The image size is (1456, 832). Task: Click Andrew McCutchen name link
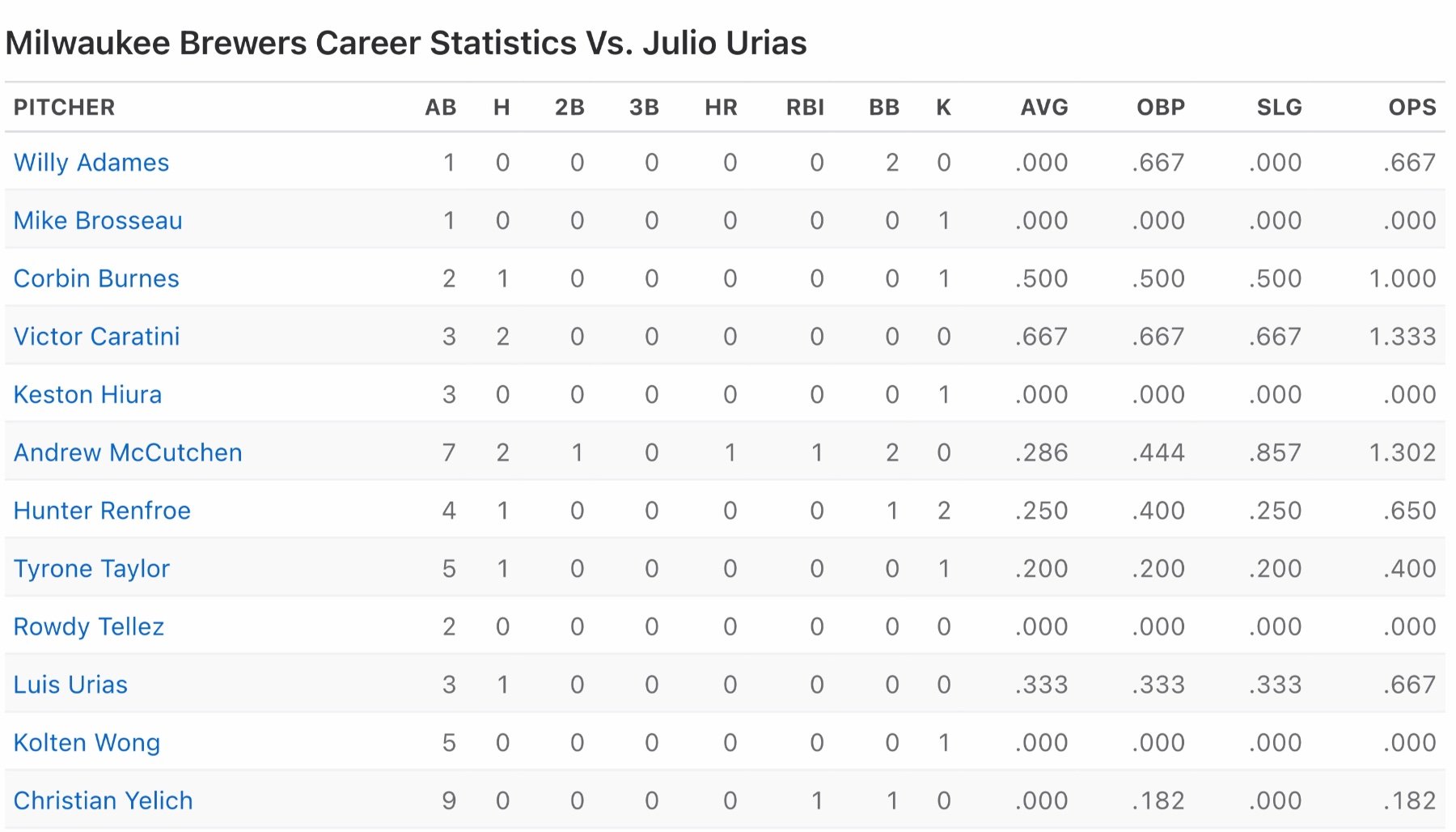[128, 452]
